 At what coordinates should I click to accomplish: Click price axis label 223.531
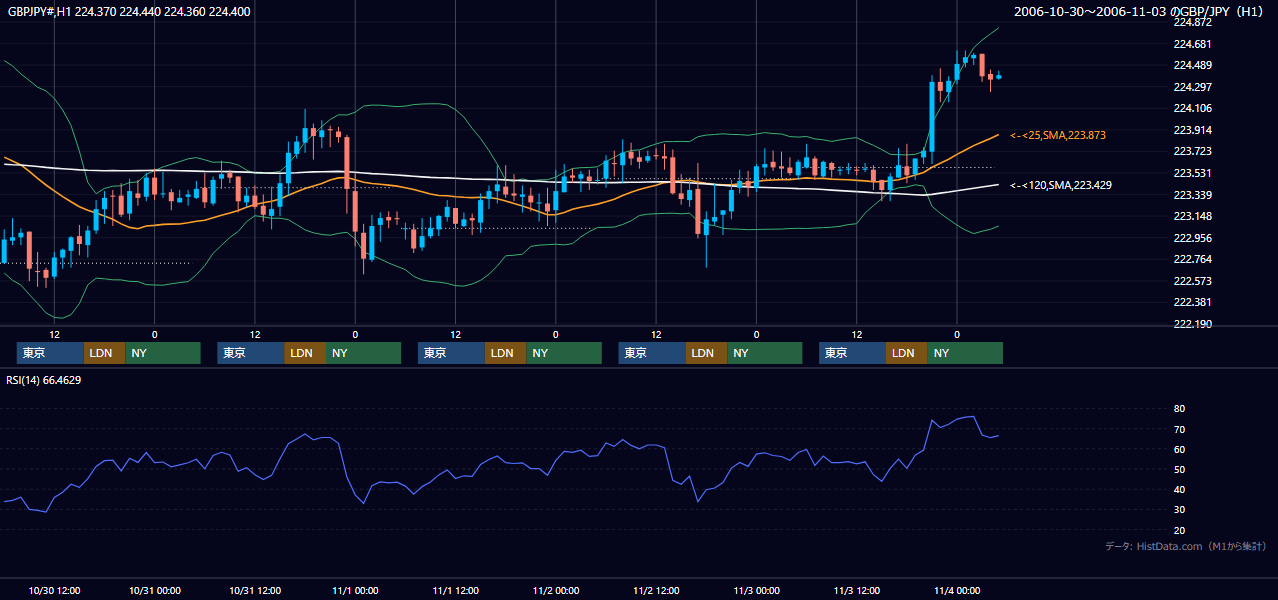[1192, 173]
